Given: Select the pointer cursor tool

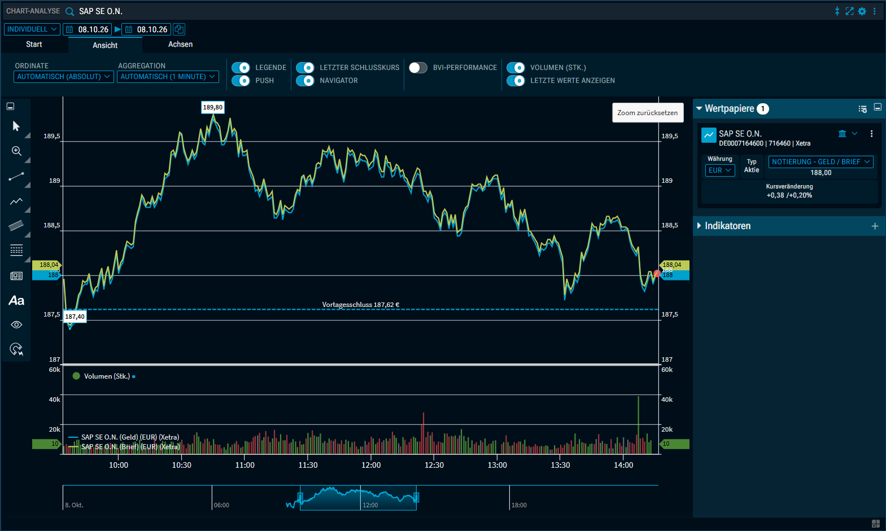Looking at the screenshot, I should click(x=16, y=126).
